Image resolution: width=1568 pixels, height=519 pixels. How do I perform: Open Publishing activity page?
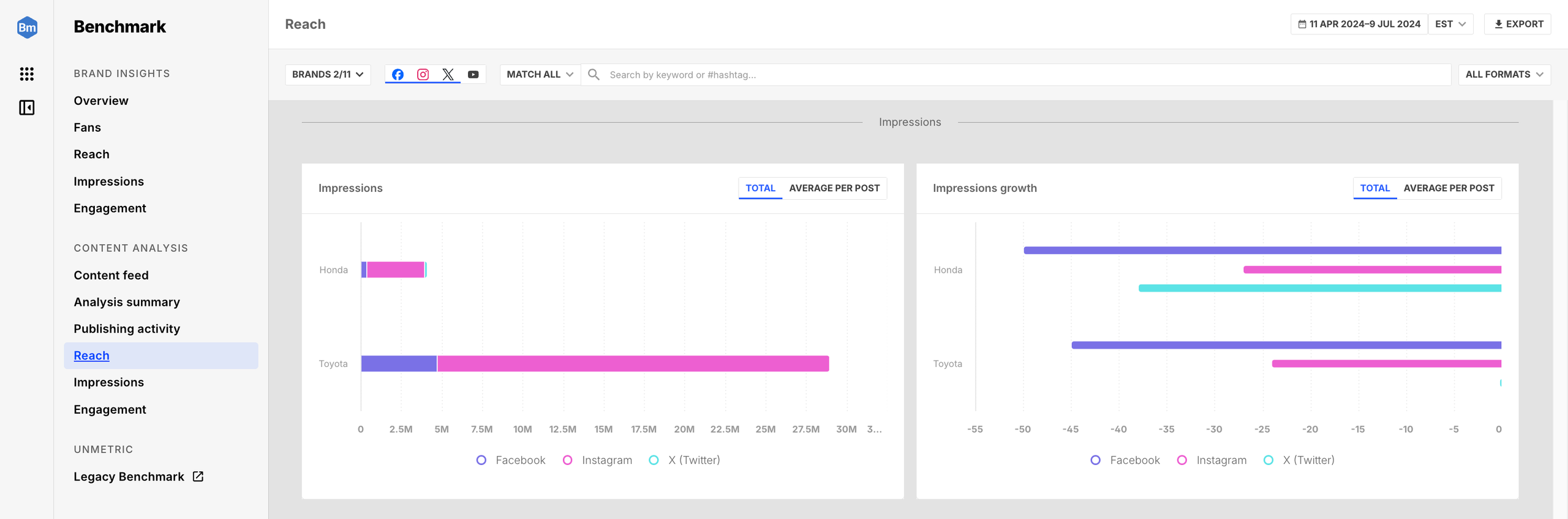click(x=127, y=329)
